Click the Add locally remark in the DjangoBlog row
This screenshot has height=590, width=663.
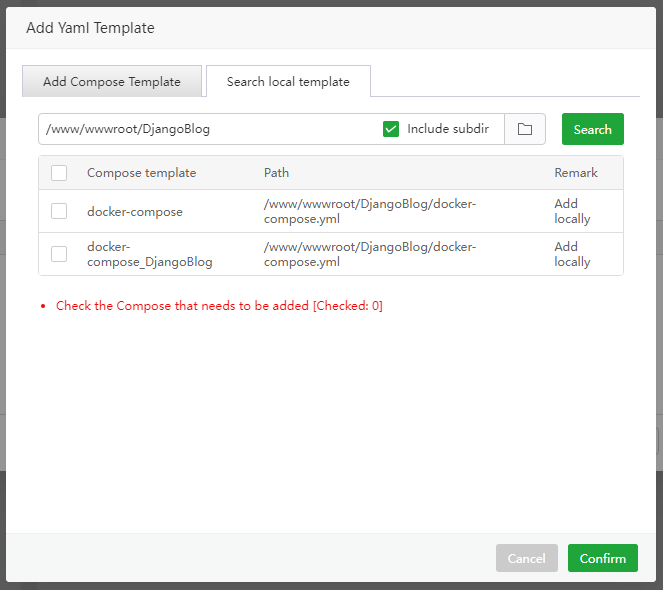click(x=572, y=254)
